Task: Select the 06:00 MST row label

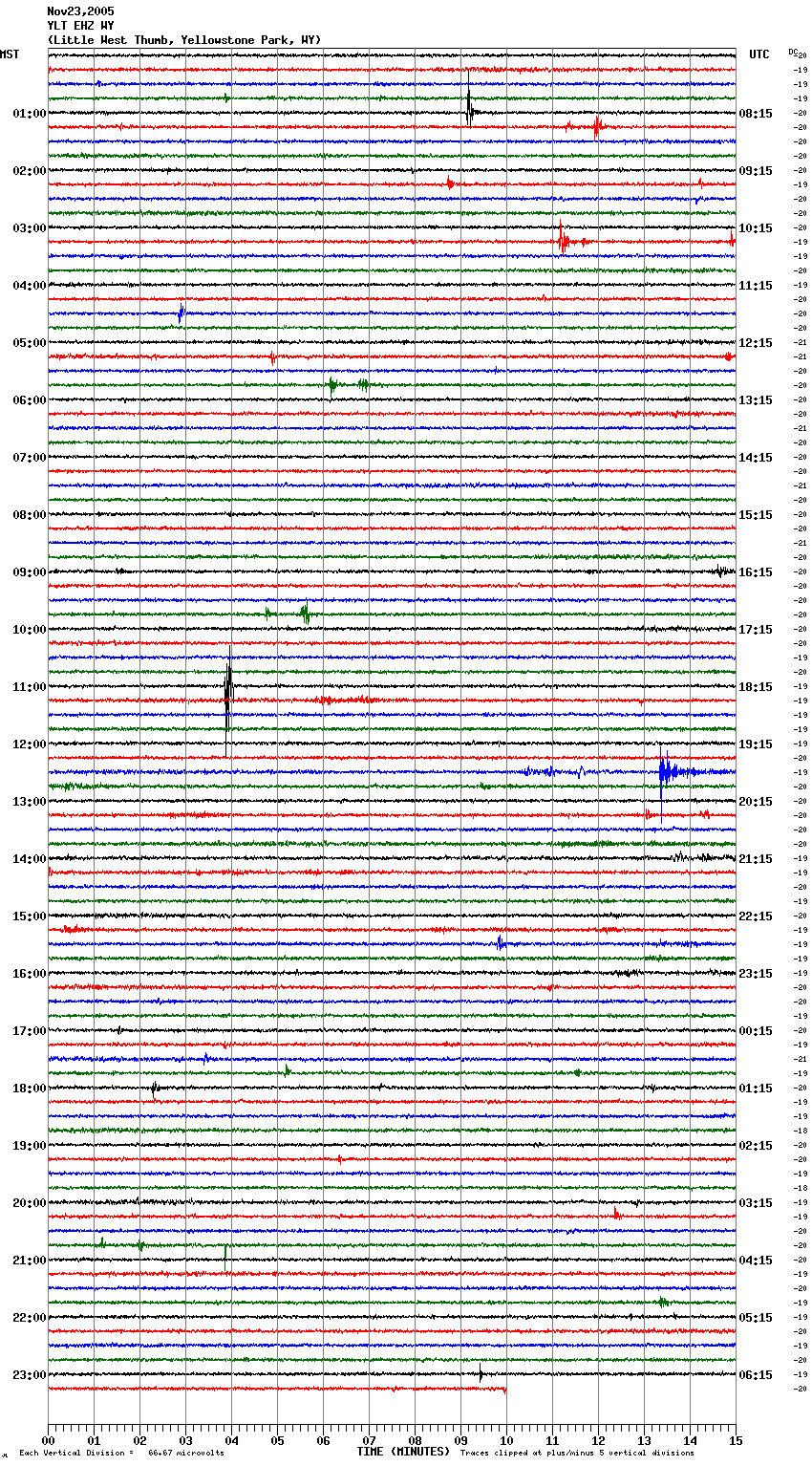Action: [x=30, y=400]
